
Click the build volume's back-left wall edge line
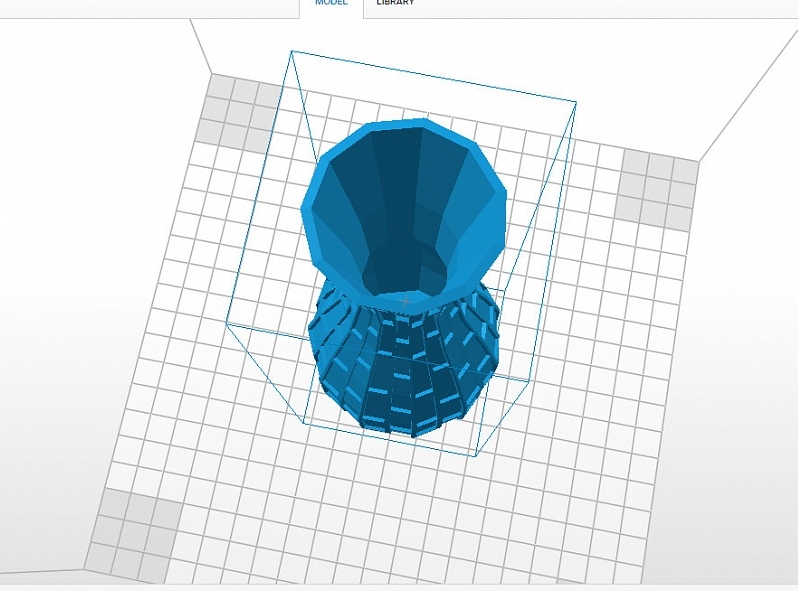pos(201,46)
